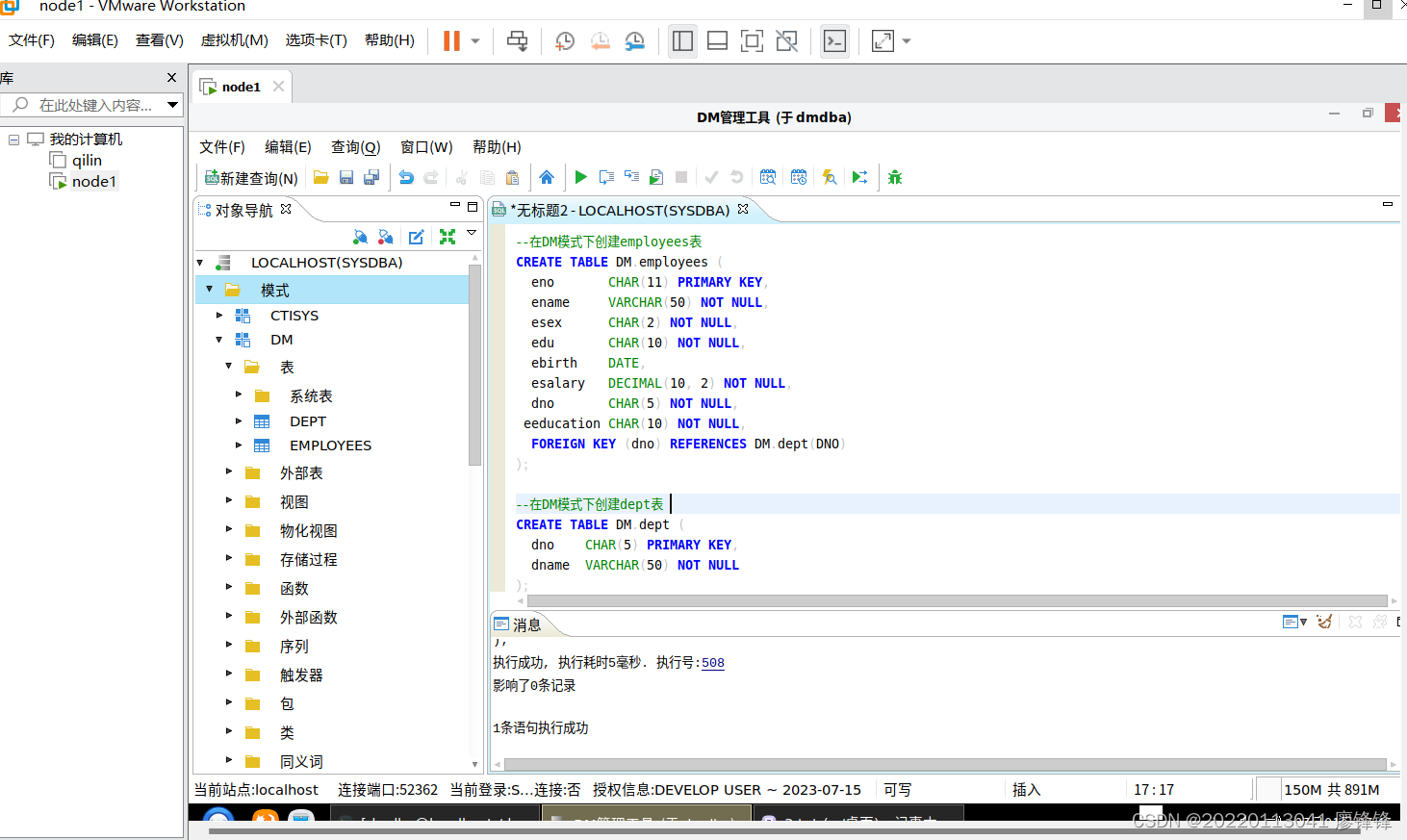This screenshot has width=1407, height=840.
Task: Collapse the 模式 tree node
Action: 209,289
